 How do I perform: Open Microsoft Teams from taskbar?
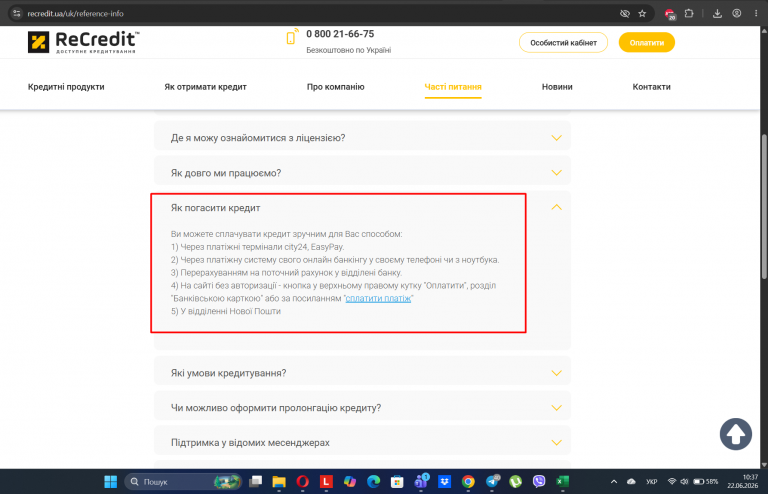421,482
